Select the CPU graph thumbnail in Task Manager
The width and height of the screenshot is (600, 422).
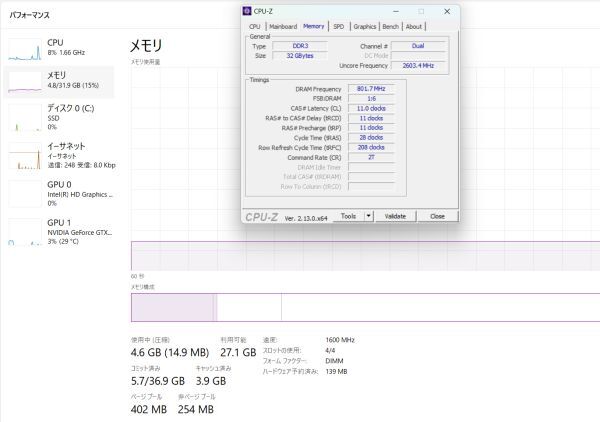(25, 49)
